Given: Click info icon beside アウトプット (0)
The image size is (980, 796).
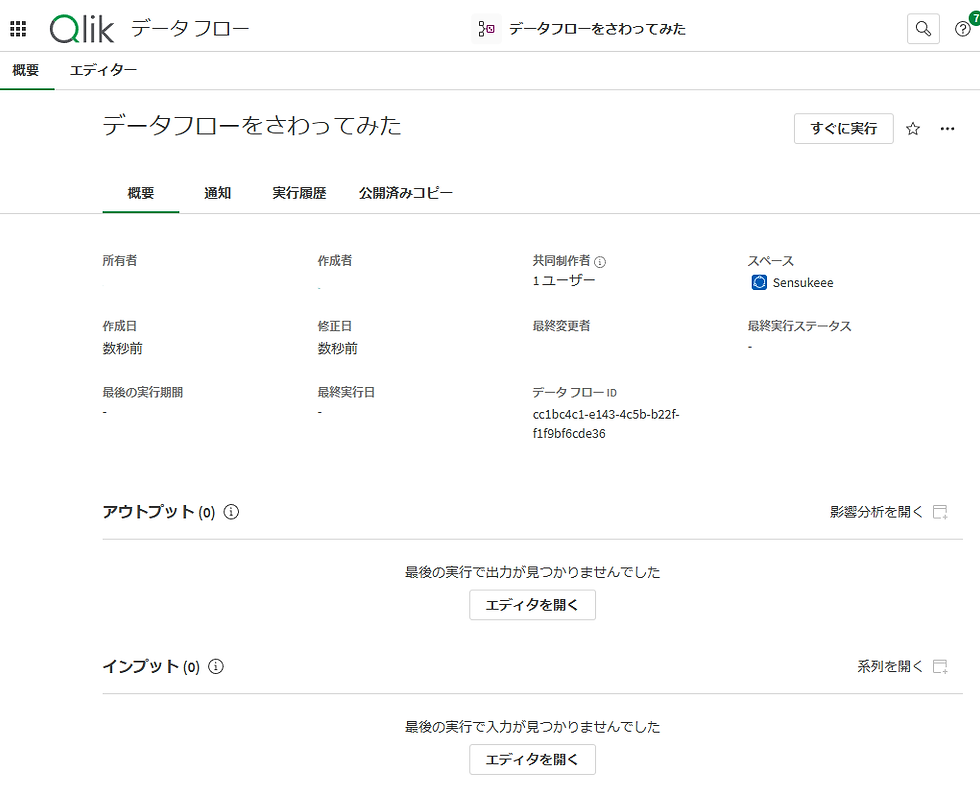Looking at the screenshot, I should (231, 512).
